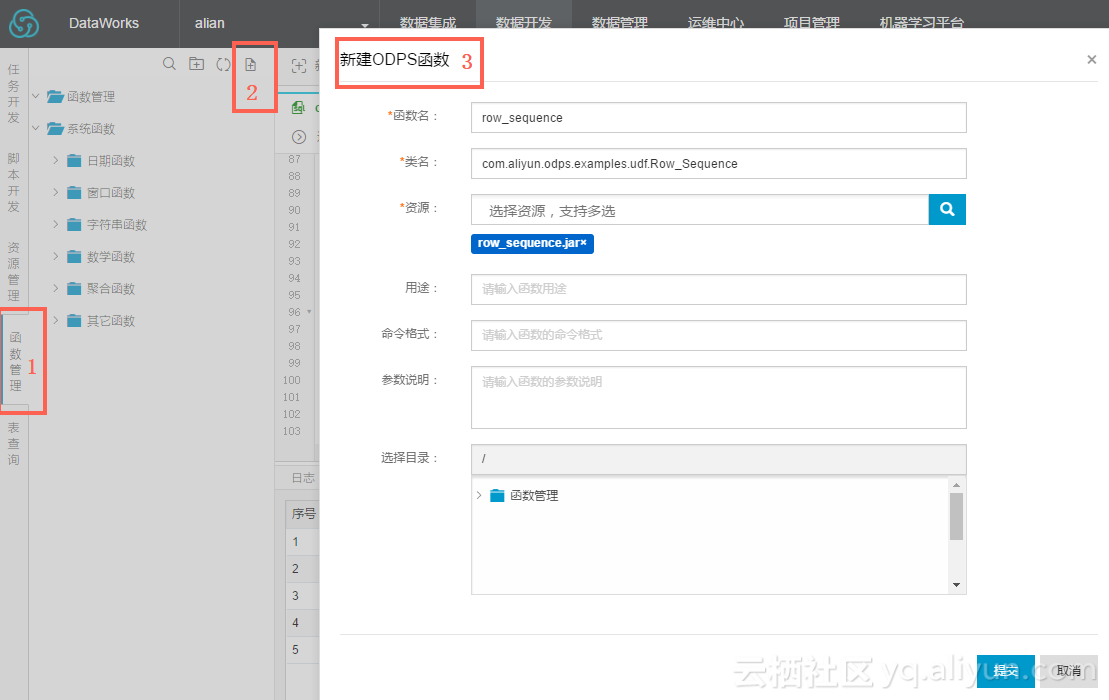The width and height of the screenshot is (1109, 700).
Task: Click the run circle icon in editor toolbar
Action: click(299, 137)
